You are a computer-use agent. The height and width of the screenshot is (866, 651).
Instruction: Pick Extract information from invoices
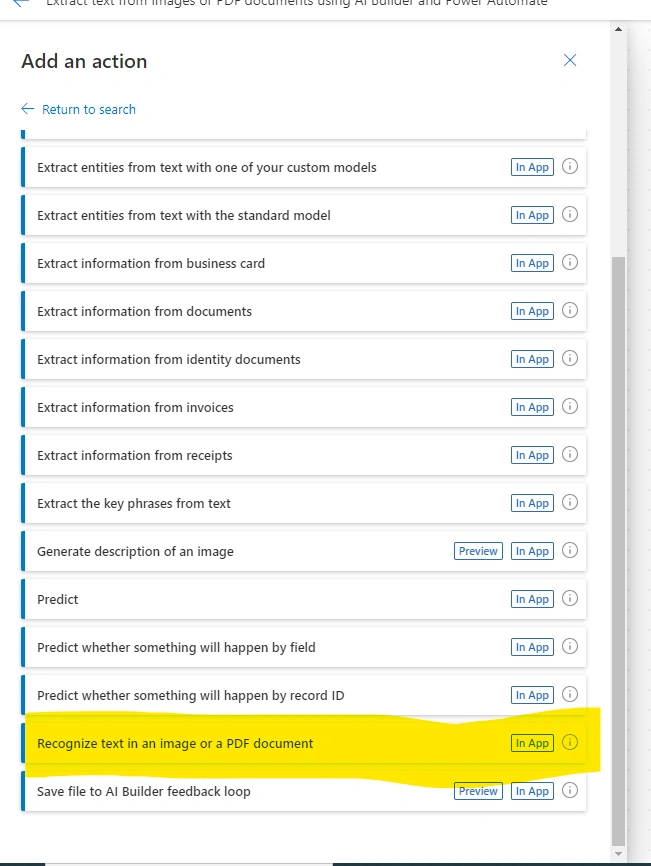tap(304, 407)
